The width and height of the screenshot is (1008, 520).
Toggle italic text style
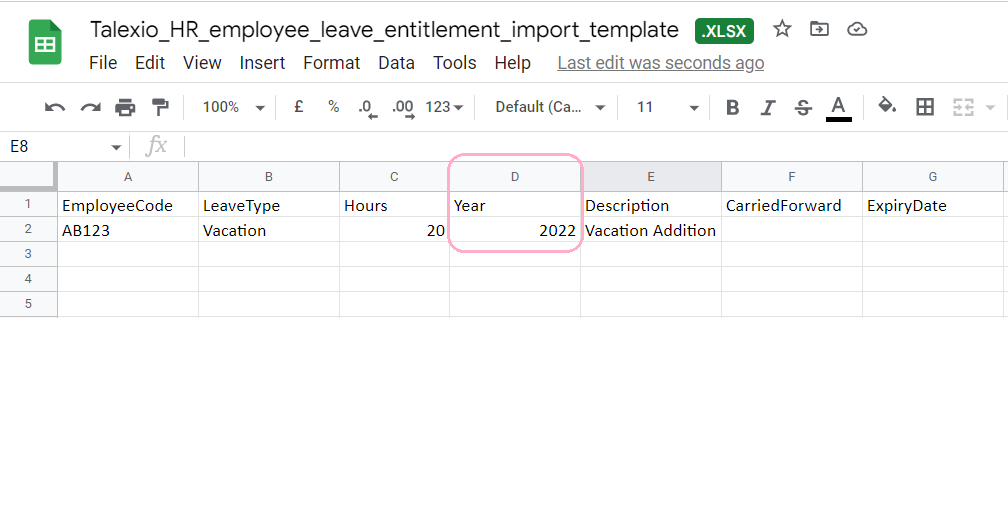point(767,107)
